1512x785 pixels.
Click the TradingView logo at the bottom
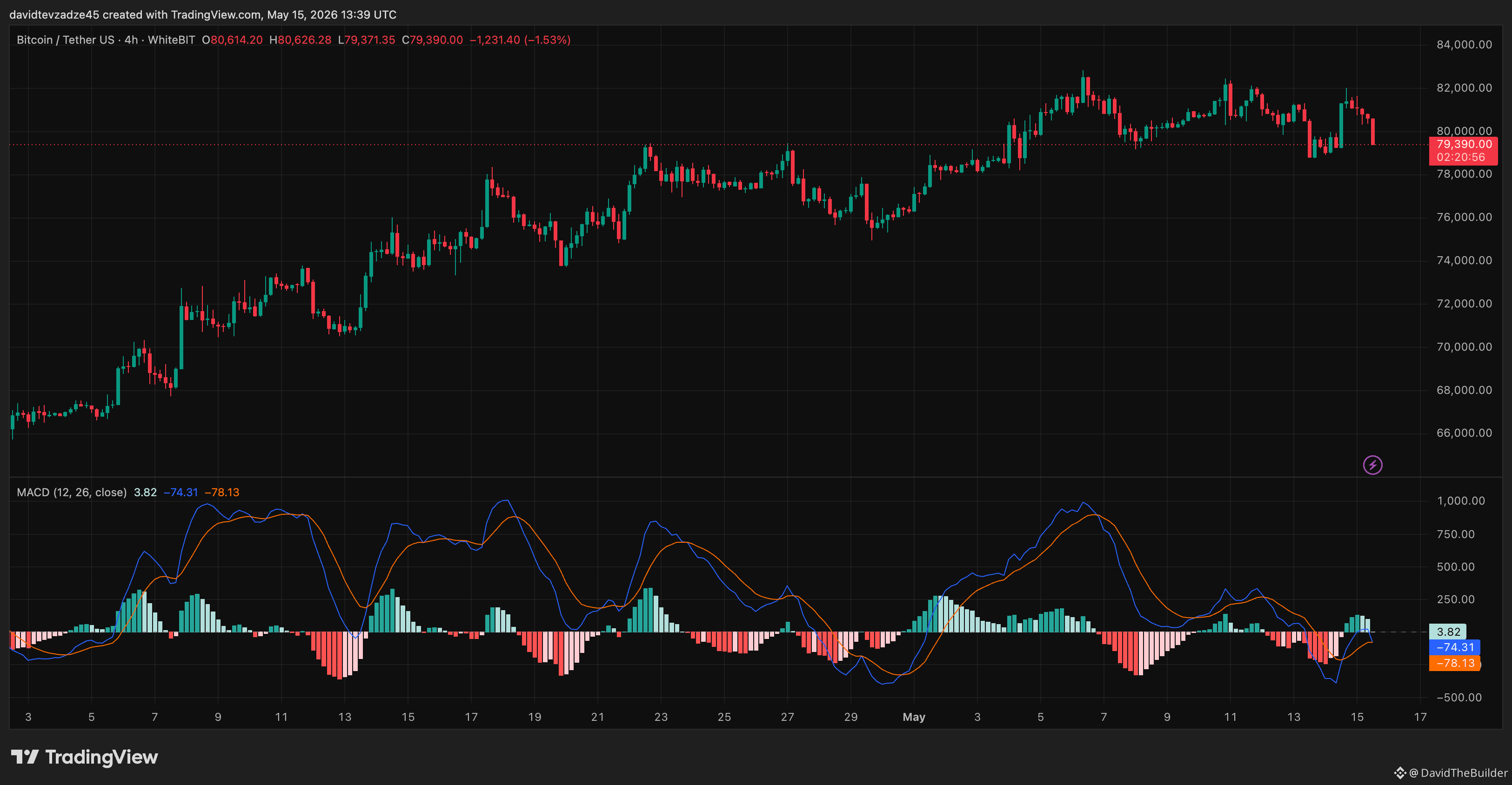click(x=85, y=757)
